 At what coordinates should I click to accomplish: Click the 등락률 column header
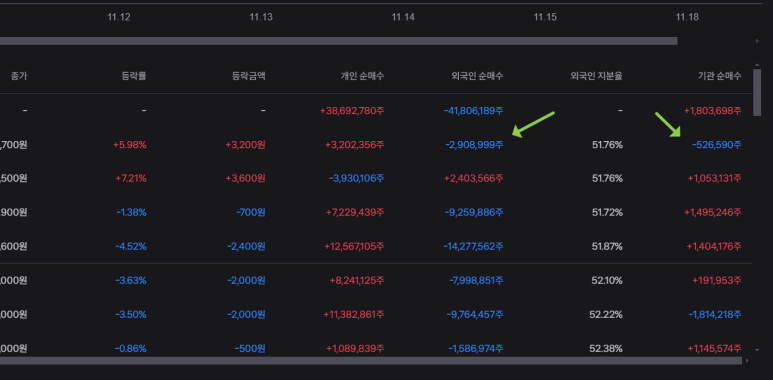pos(134,76)
